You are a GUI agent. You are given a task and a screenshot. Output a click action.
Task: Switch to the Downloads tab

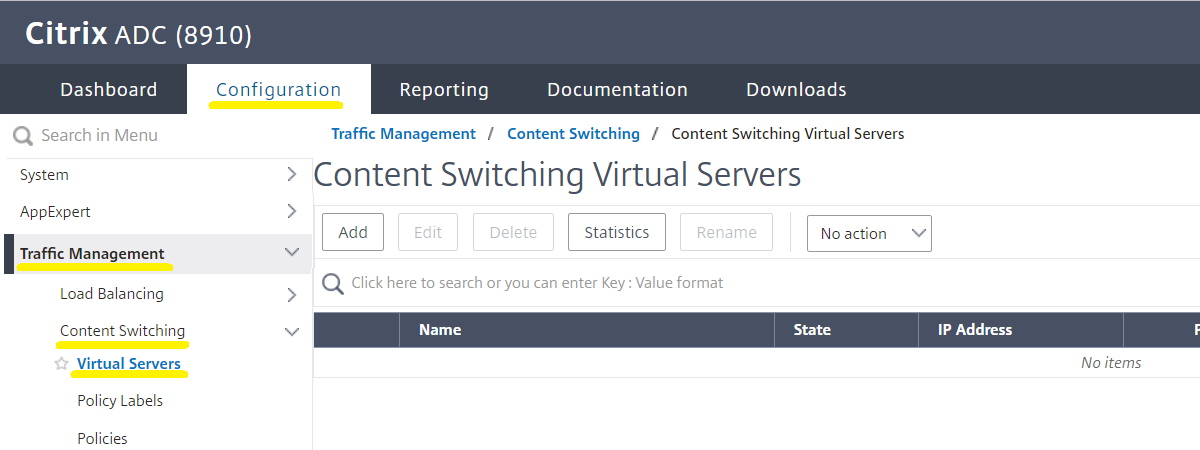click(x=796, y=89)
